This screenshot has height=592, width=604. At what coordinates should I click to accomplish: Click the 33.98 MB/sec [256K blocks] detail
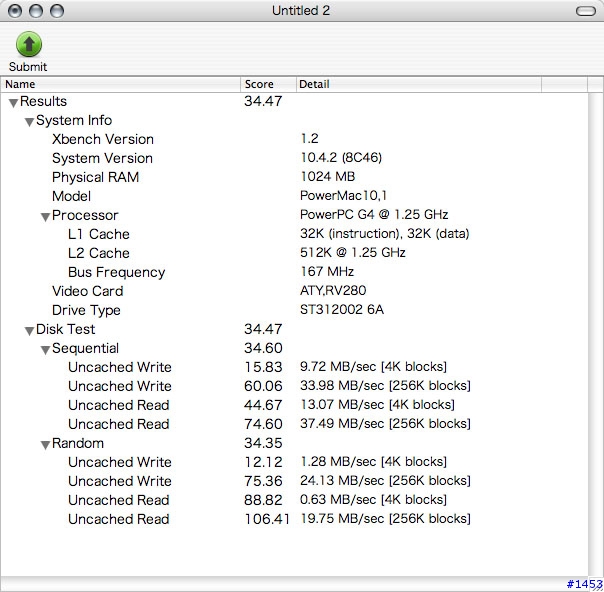[x=385, y=386]
